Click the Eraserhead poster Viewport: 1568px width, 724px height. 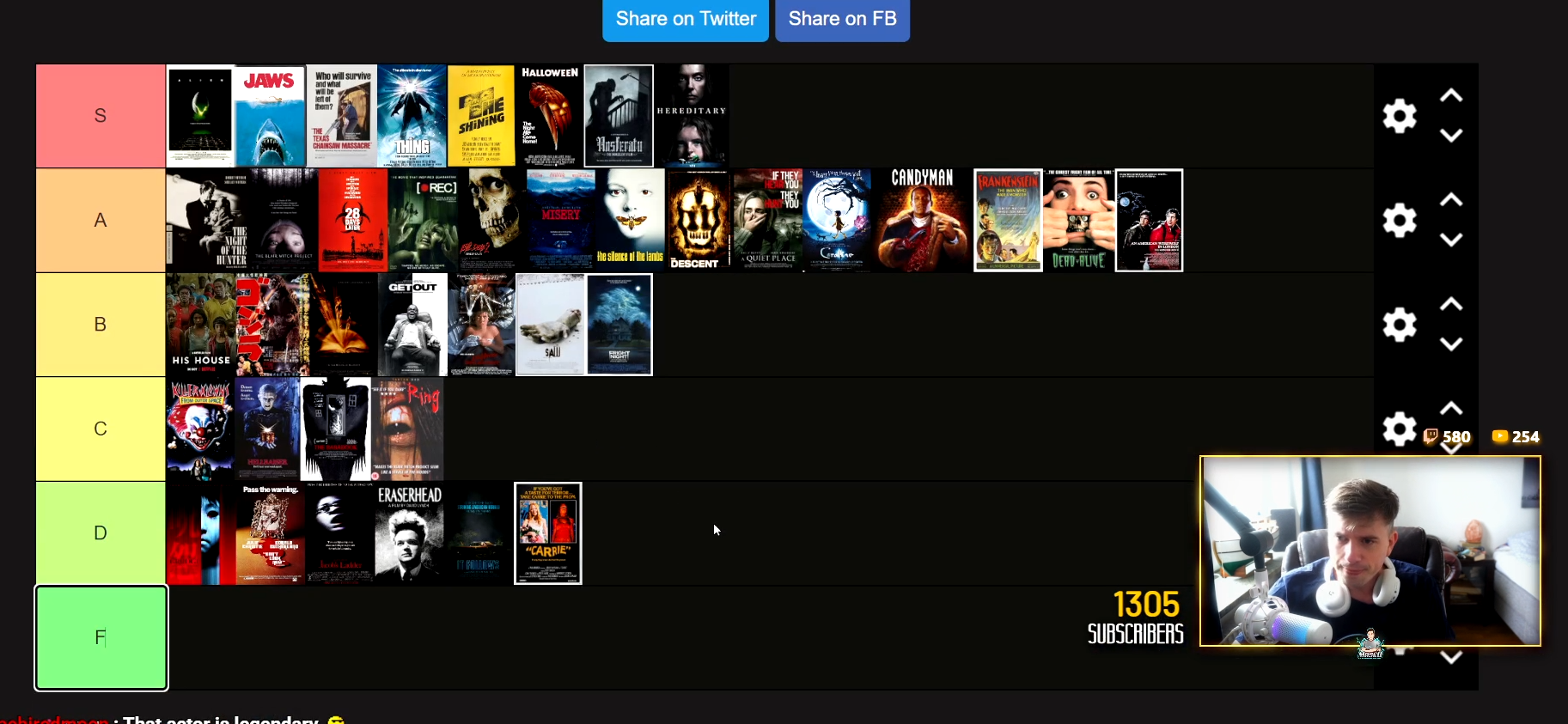point(409,533)
